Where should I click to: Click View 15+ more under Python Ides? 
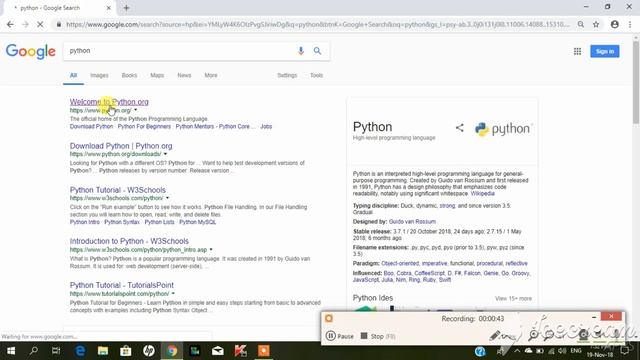pos(513,298)
